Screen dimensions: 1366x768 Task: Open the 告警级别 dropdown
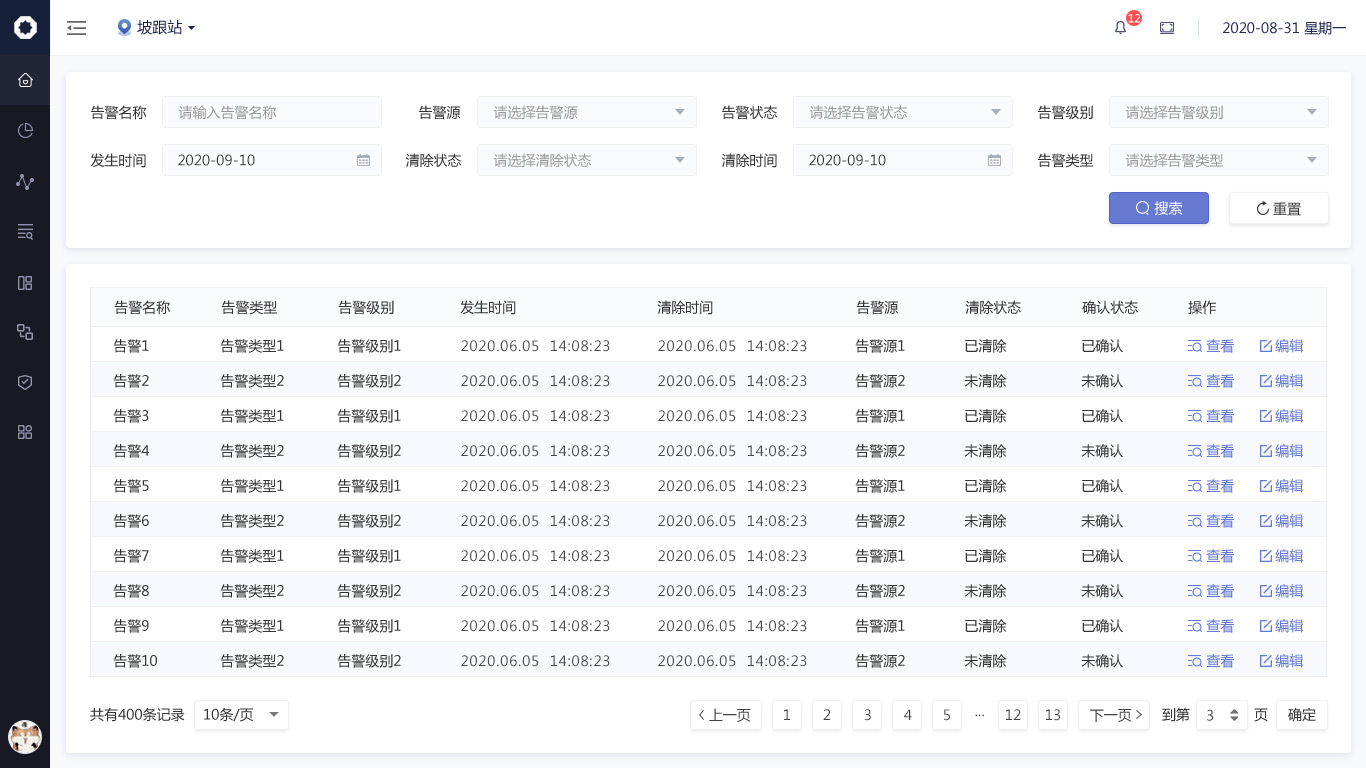1218,112
